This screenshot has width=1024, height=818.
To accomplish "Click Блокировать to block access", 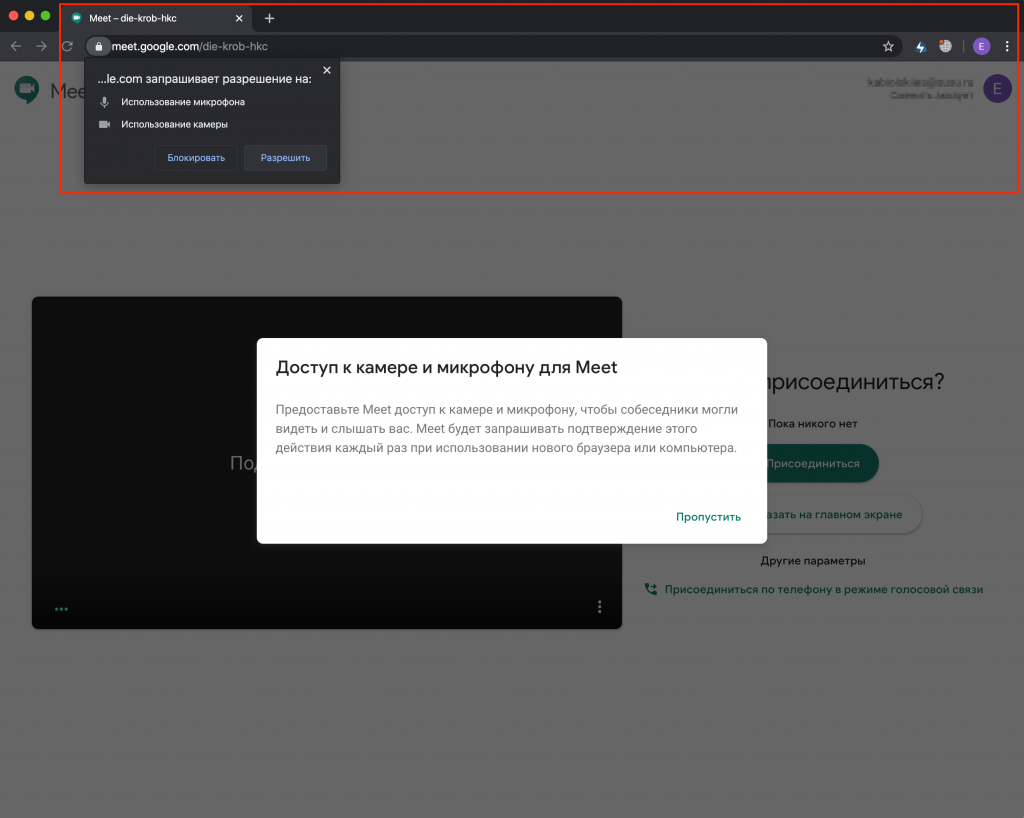I will 196,158.
